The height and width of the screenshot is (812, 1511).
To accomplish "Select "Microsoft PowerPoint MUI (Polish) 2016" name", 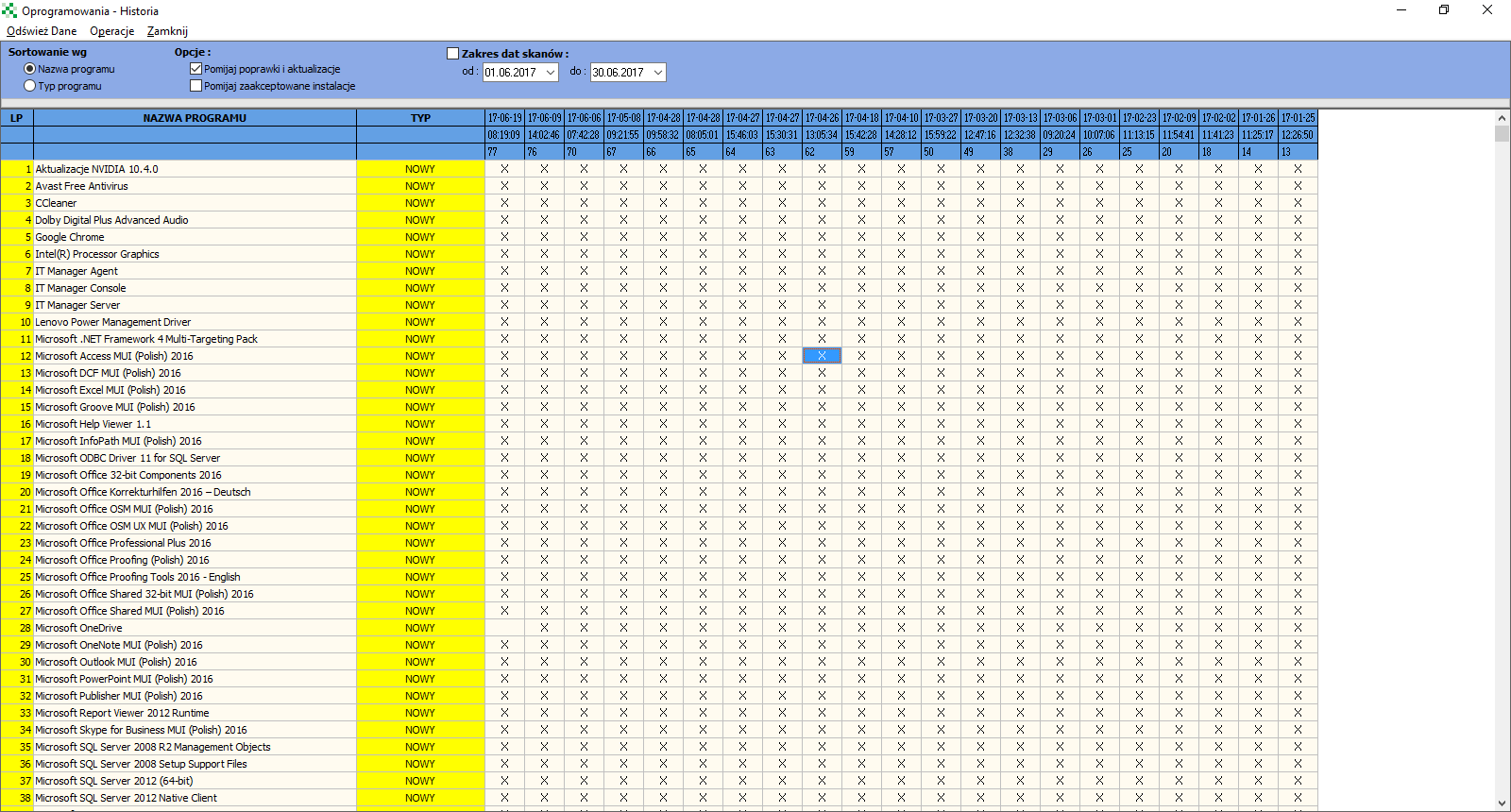I will (x=124, y=679).
